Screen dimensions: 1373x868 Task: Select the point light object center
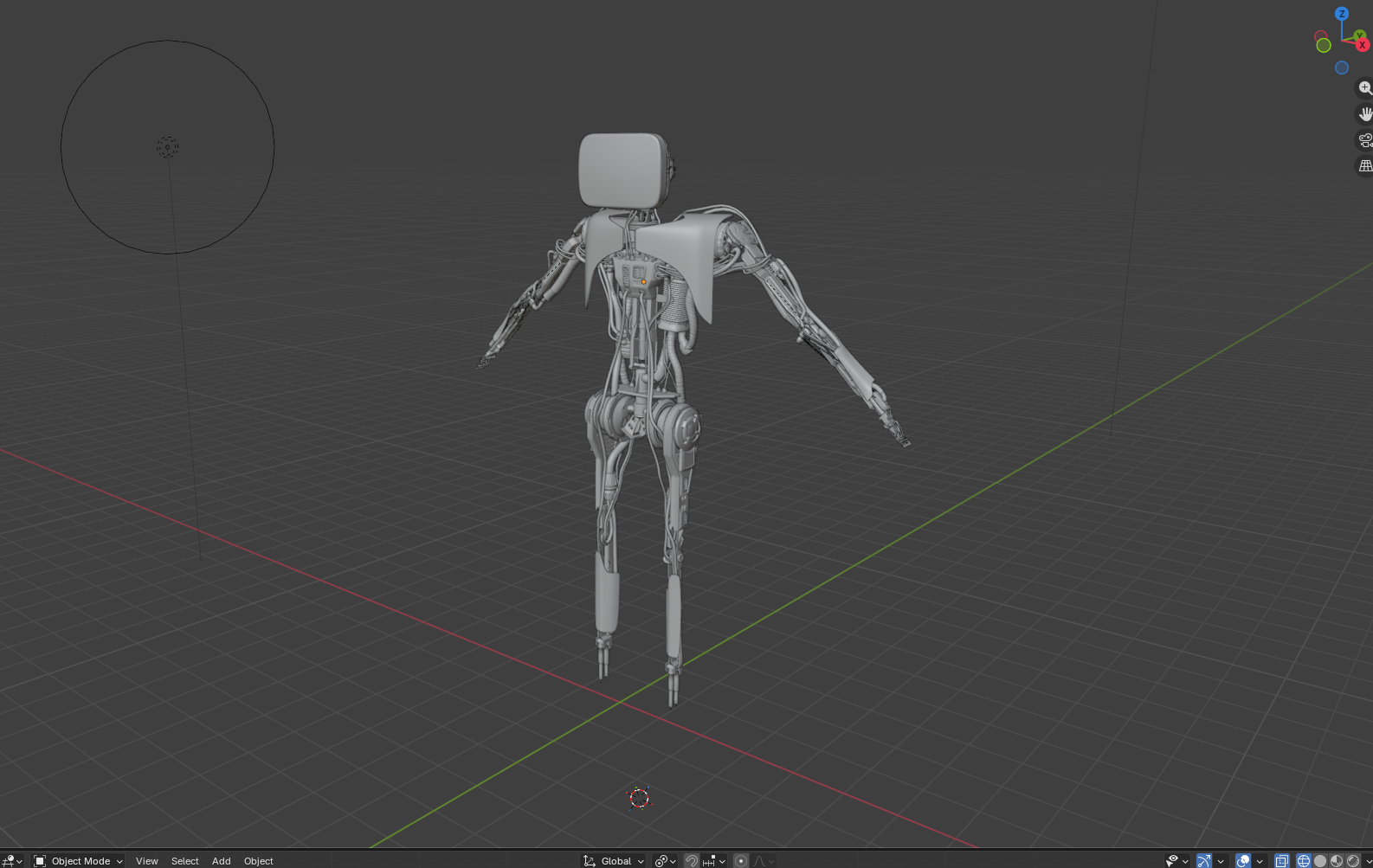(167, 147)
